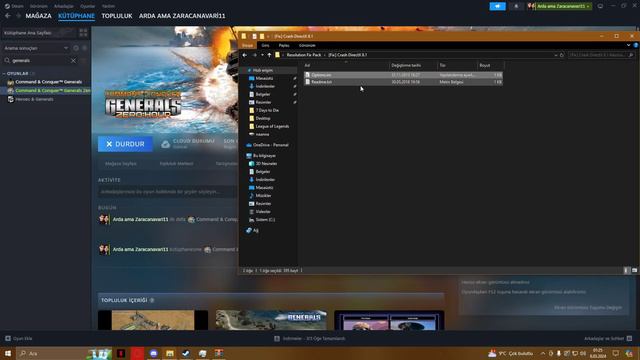The height and width of the screenshot is (360, 640).
Task: Open the Mağaza Sayfası link
Action: point(121,164)
